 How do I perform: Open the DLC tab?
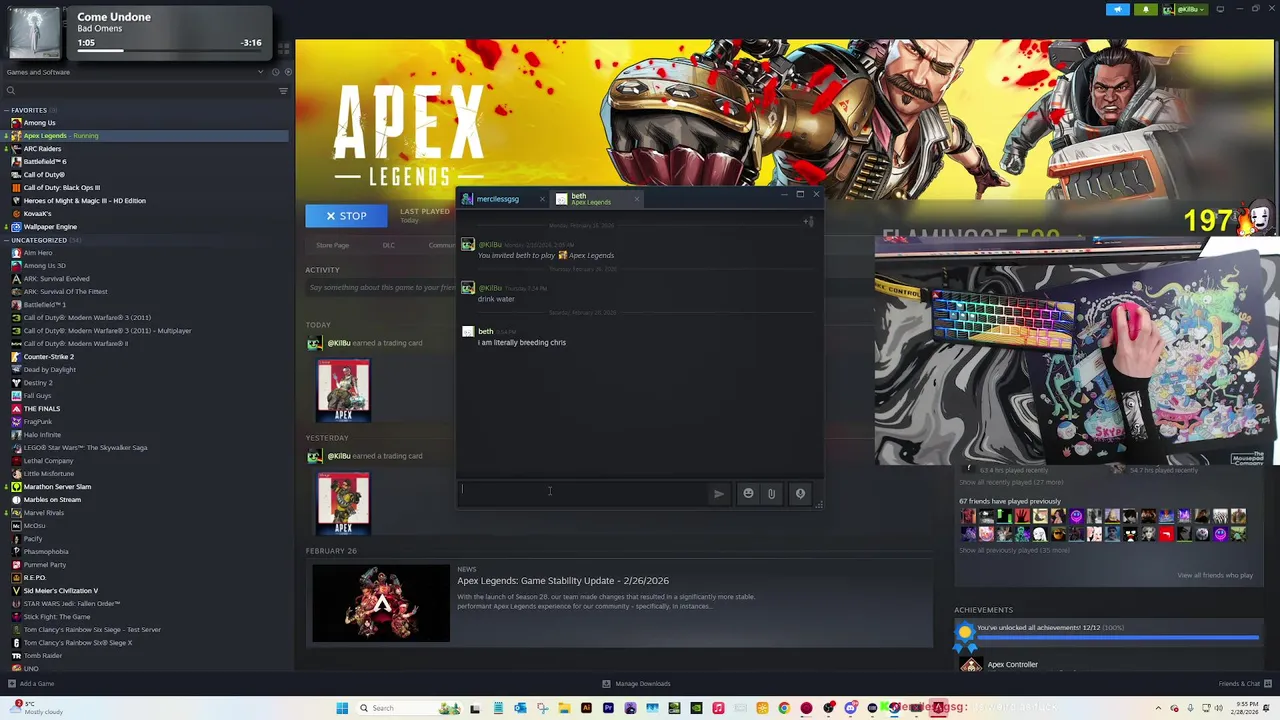tap(388, 245)
